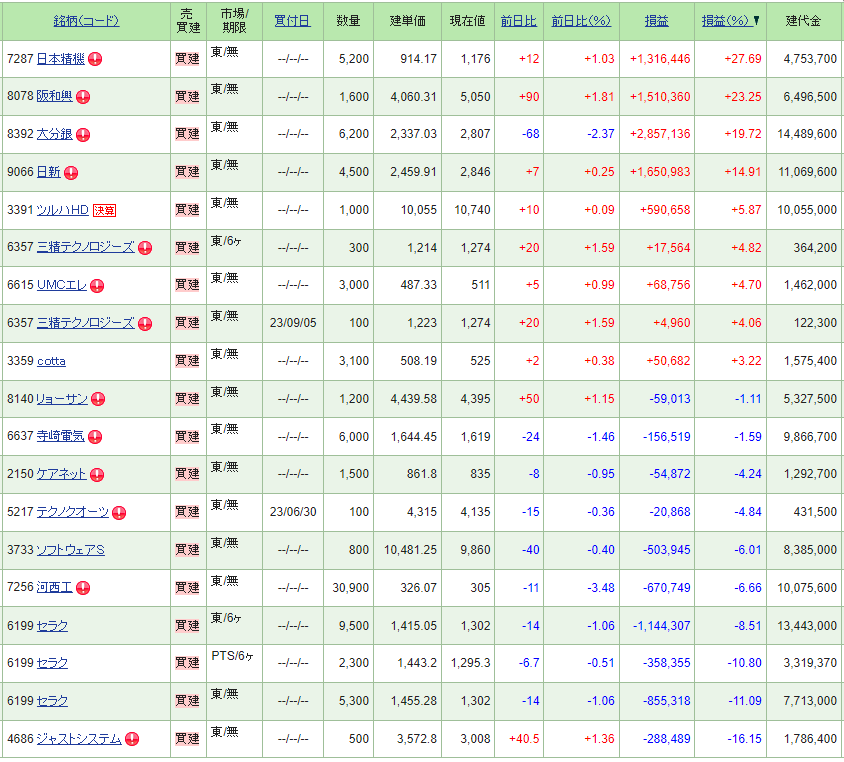The width and height of the screenshot is (844, 762).
Task: Click the quantity value 30,900
Action: point(350,588)
